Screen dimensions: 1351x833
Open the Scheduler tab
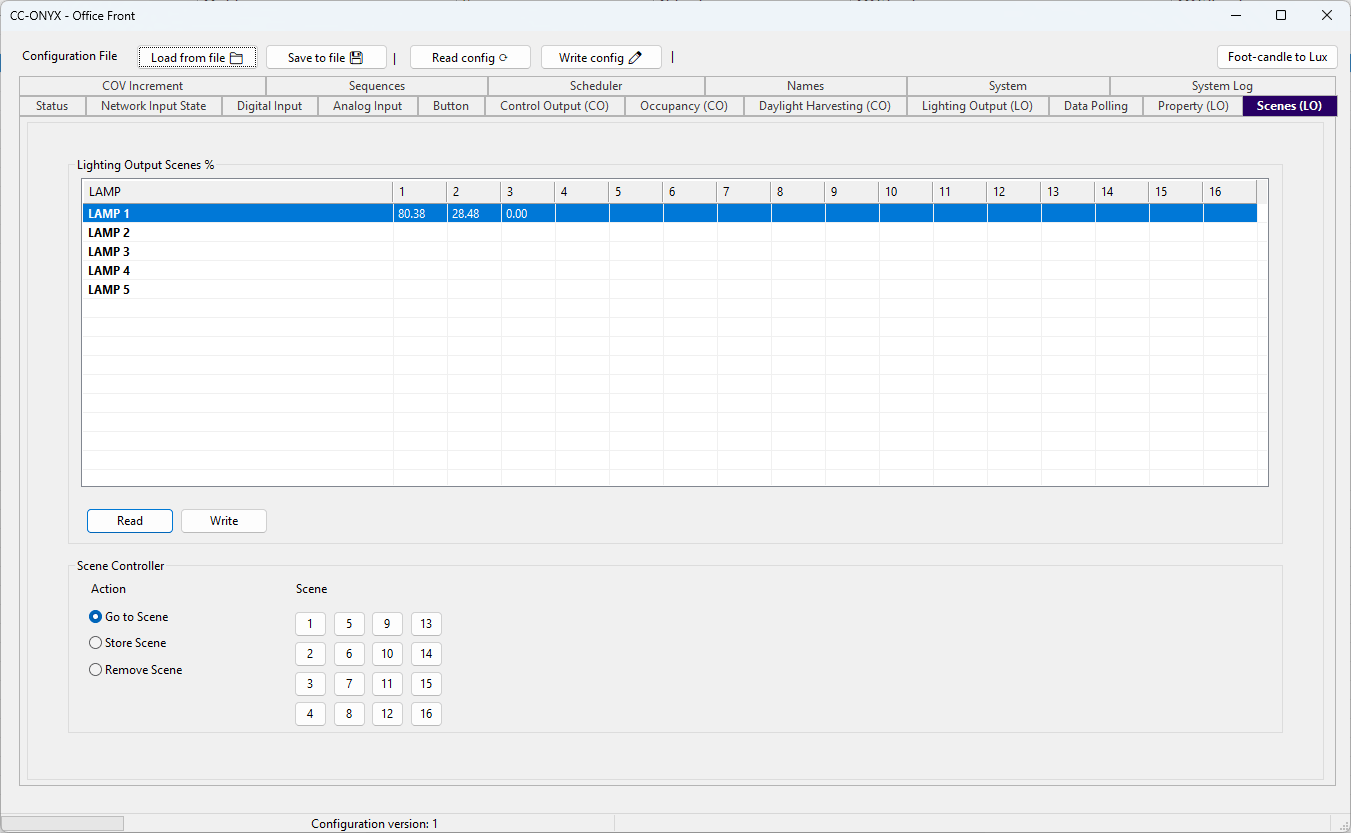click(x=597, y=86)
